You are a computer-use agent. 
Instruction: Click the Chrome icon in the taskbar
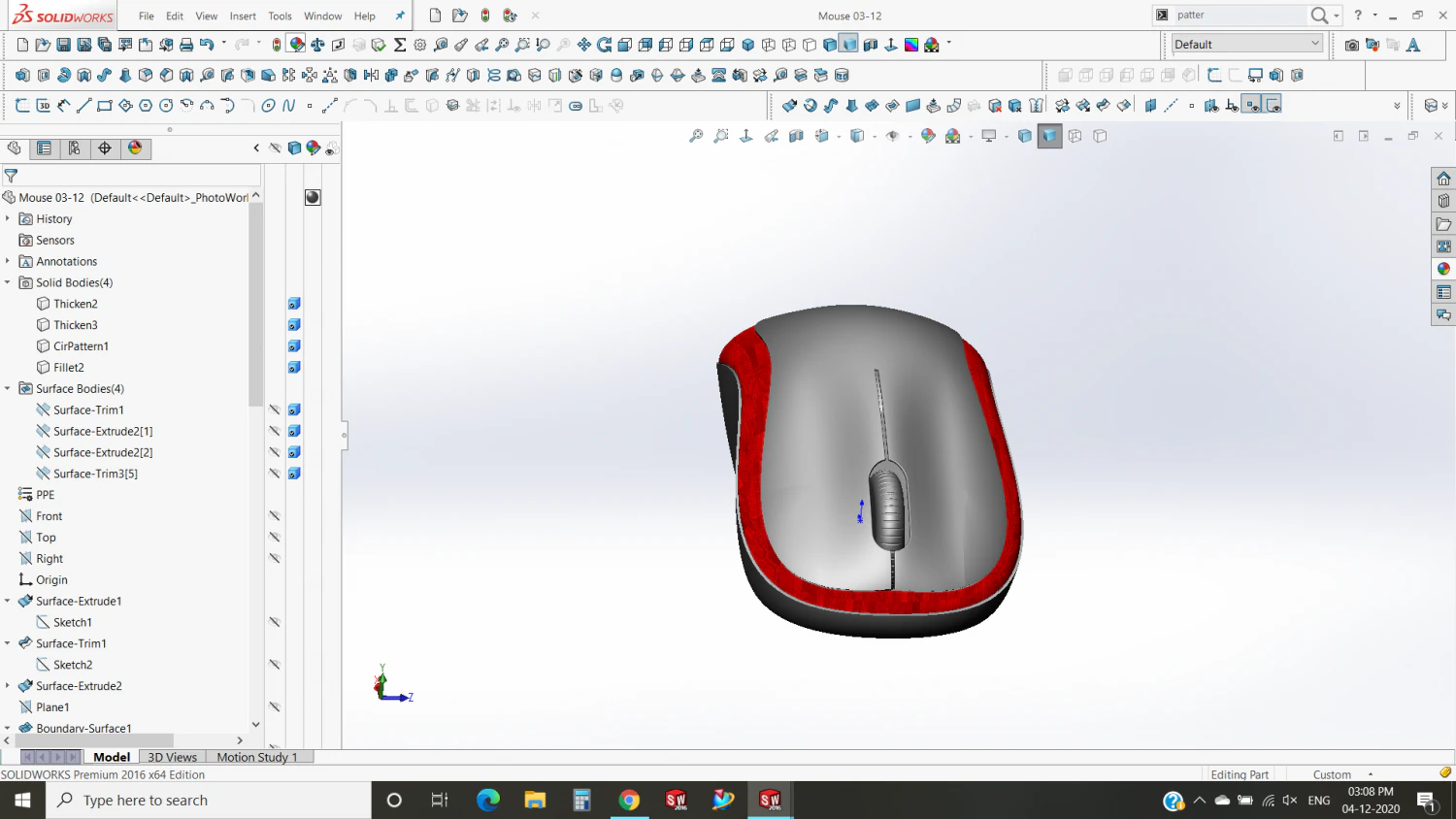tap(630, 800)
